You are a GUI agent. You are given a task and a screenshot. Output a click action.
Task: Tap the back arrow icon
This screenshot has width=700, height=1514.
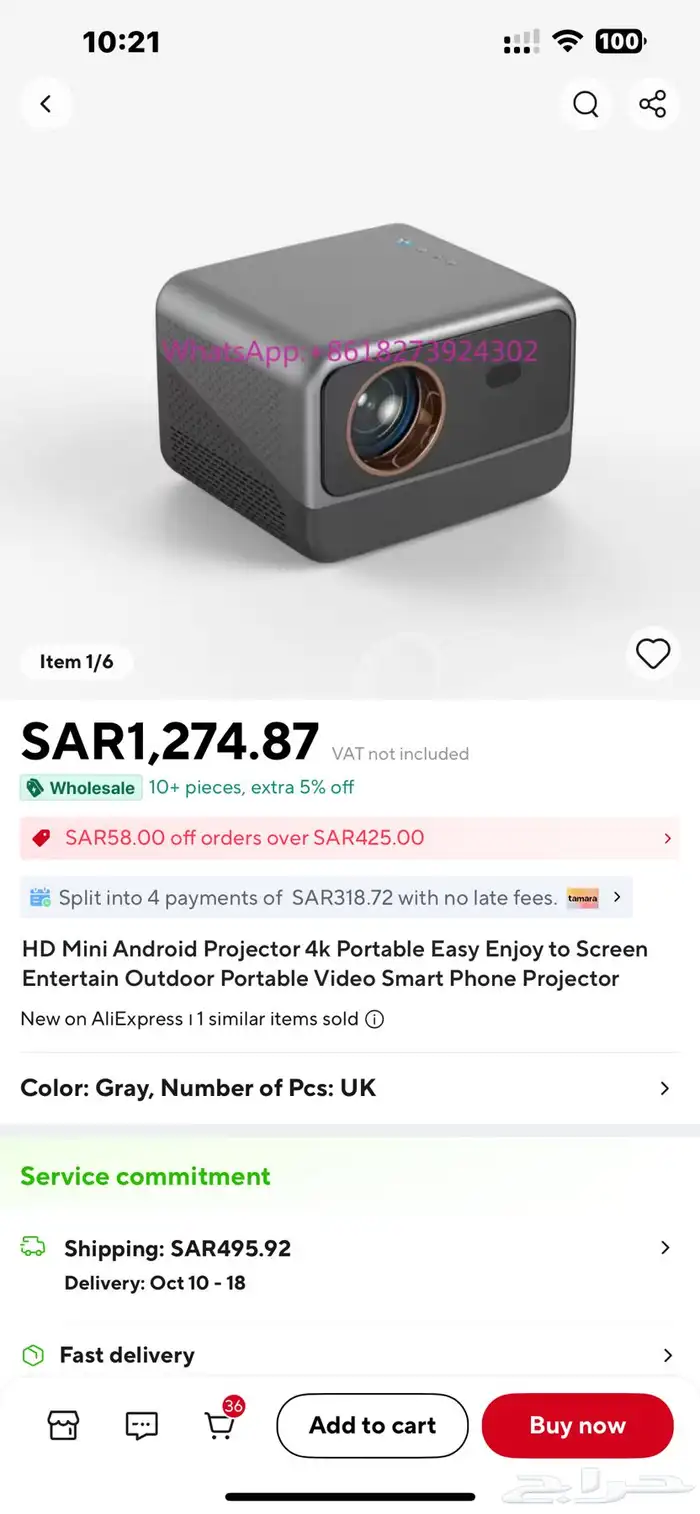tap(46, 104)
